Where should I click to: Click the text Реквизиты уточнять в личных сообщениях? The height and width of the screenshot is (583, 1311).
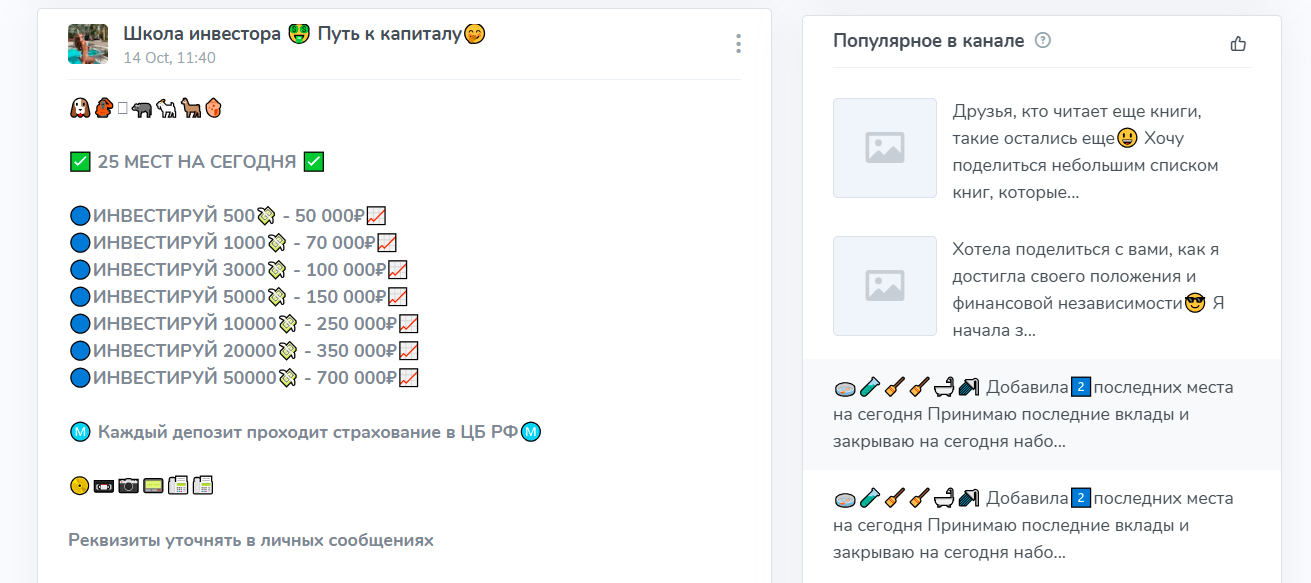(x=251, y=540)
